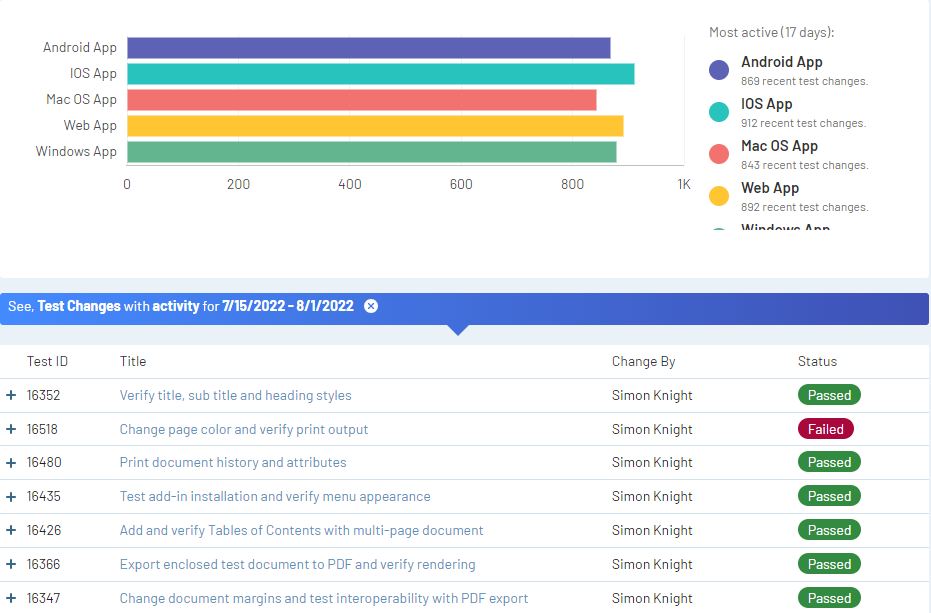Click the plus icon beside test 16426

[x=11, y=531]
